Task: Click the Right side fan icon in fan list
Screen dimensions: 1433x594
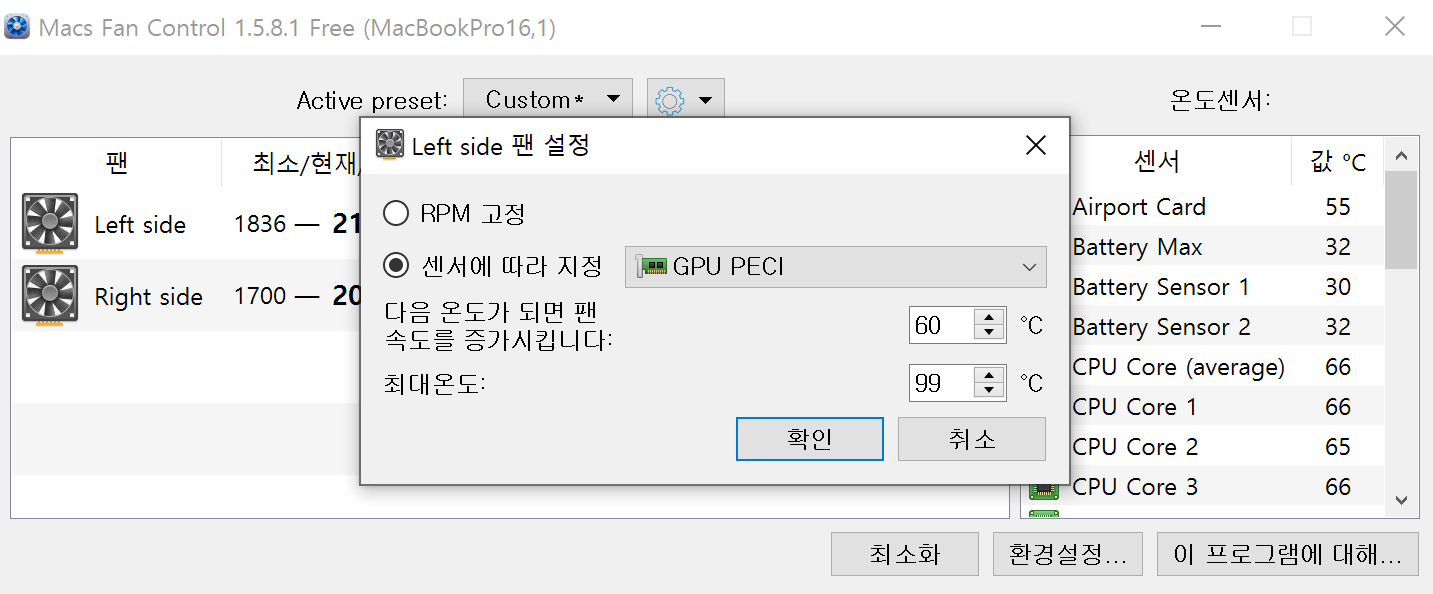Action: pyautogui.click(x=50, y=295)
